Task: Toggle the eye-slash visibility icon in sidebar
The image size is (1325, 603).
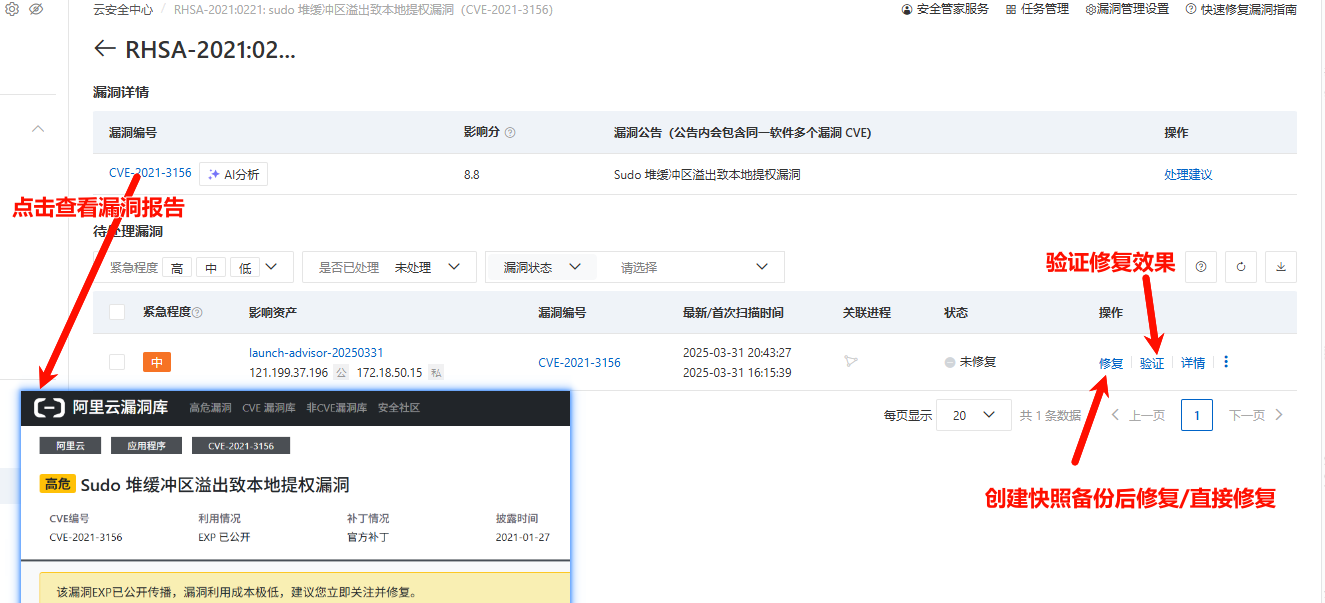Action: tap(36, 9)
